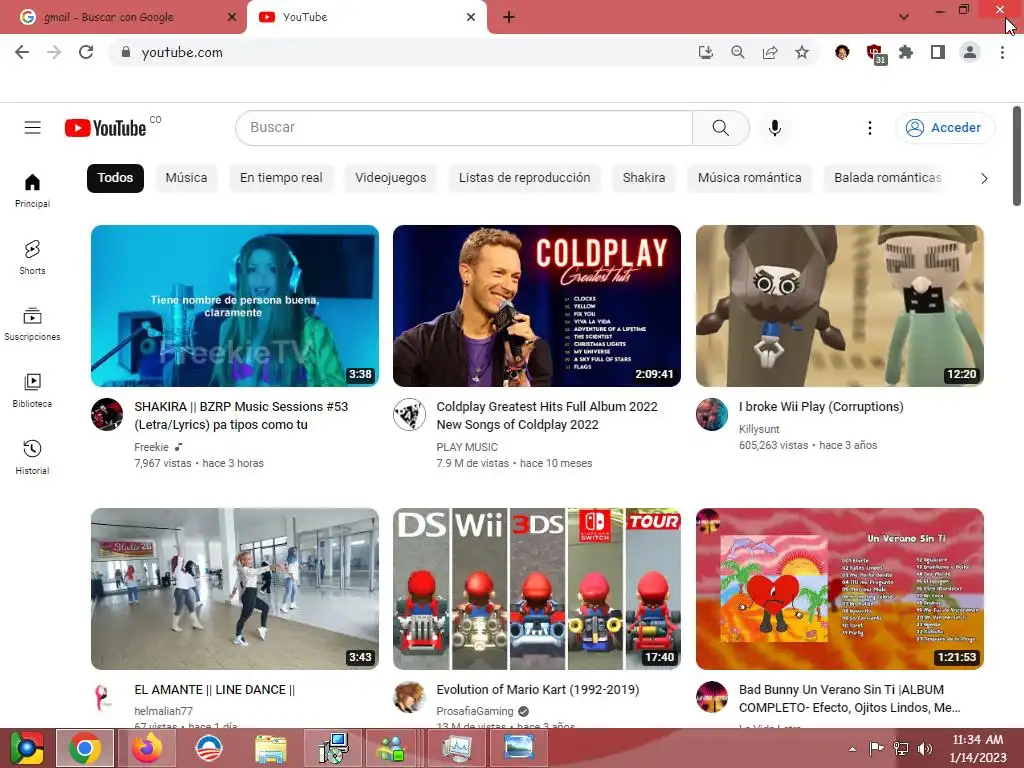Open Firefox from the taskbar
This screenshot has height=768, width=1024.
(x=147, y=748)
